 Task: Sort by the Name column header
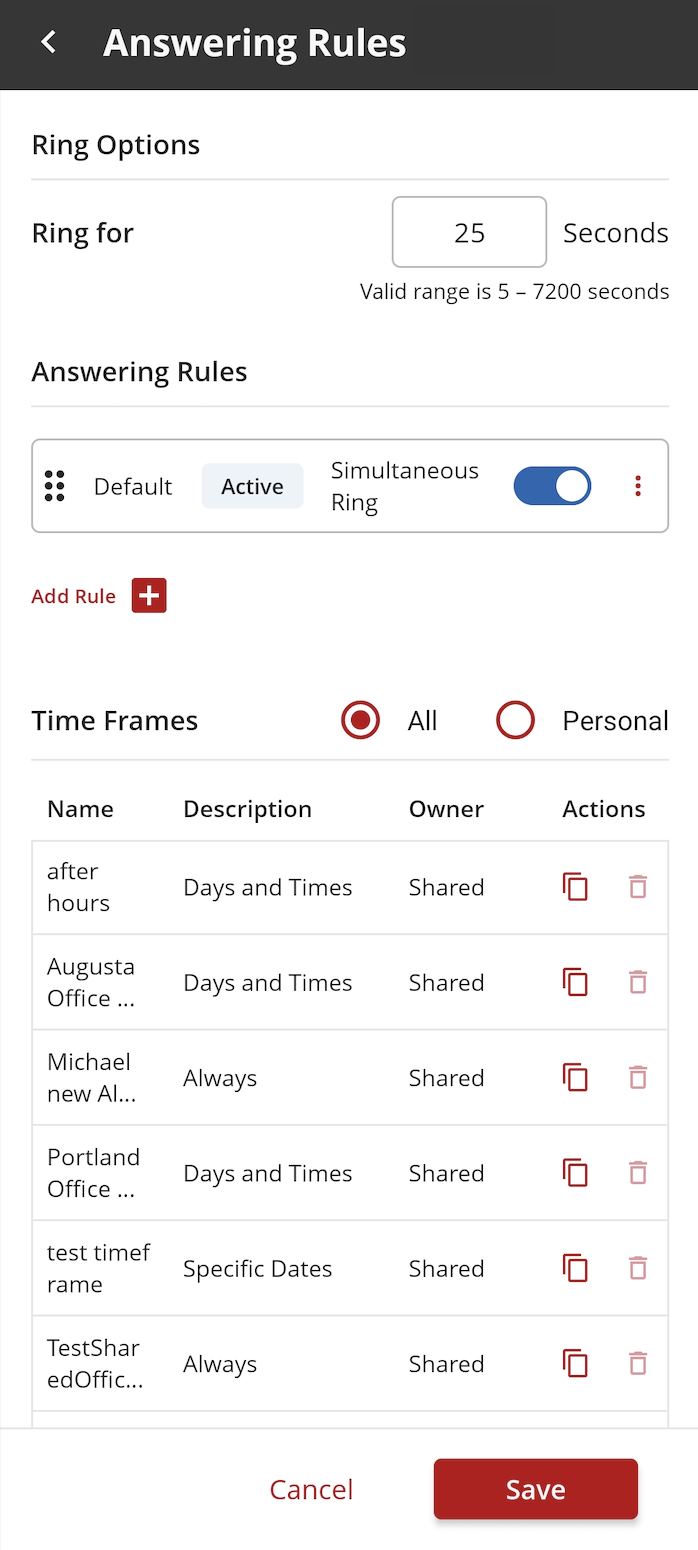80,809
